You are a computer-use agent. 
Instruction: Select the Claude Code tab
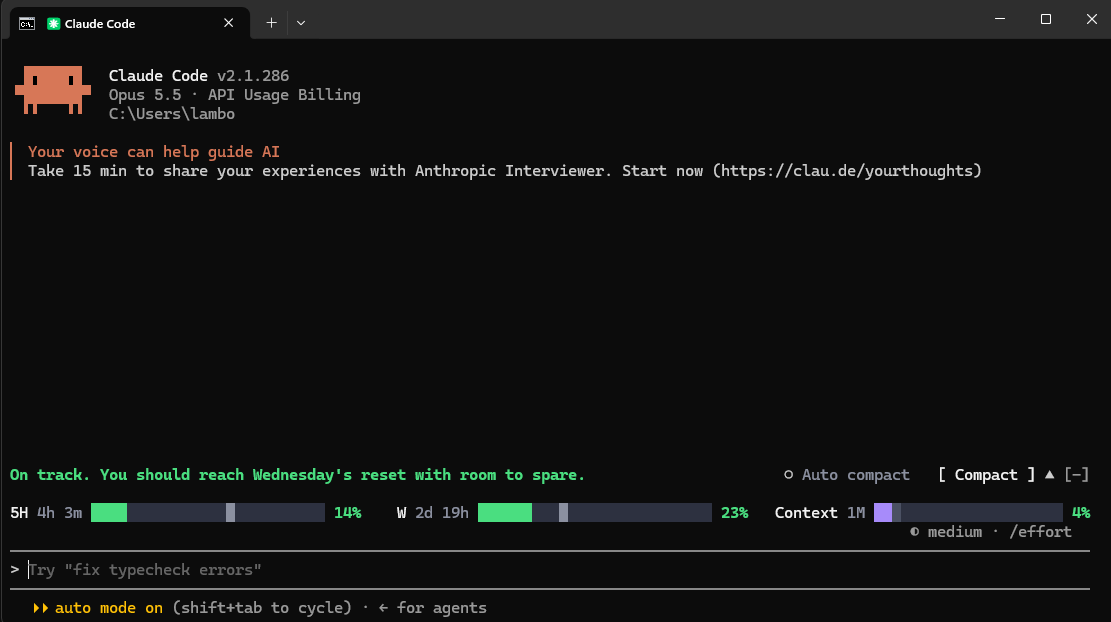pyautogui.click(x=130, y=23)
